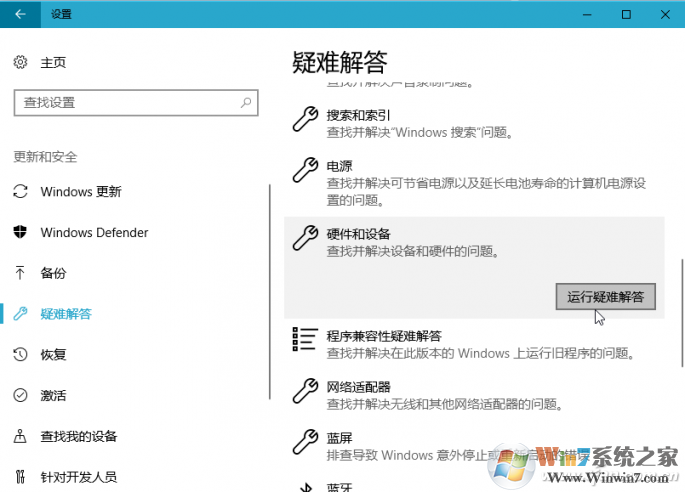Click the Windows 更新 sync icon
Viewport: 685px width, 492px height.
(x=20, y=191)
